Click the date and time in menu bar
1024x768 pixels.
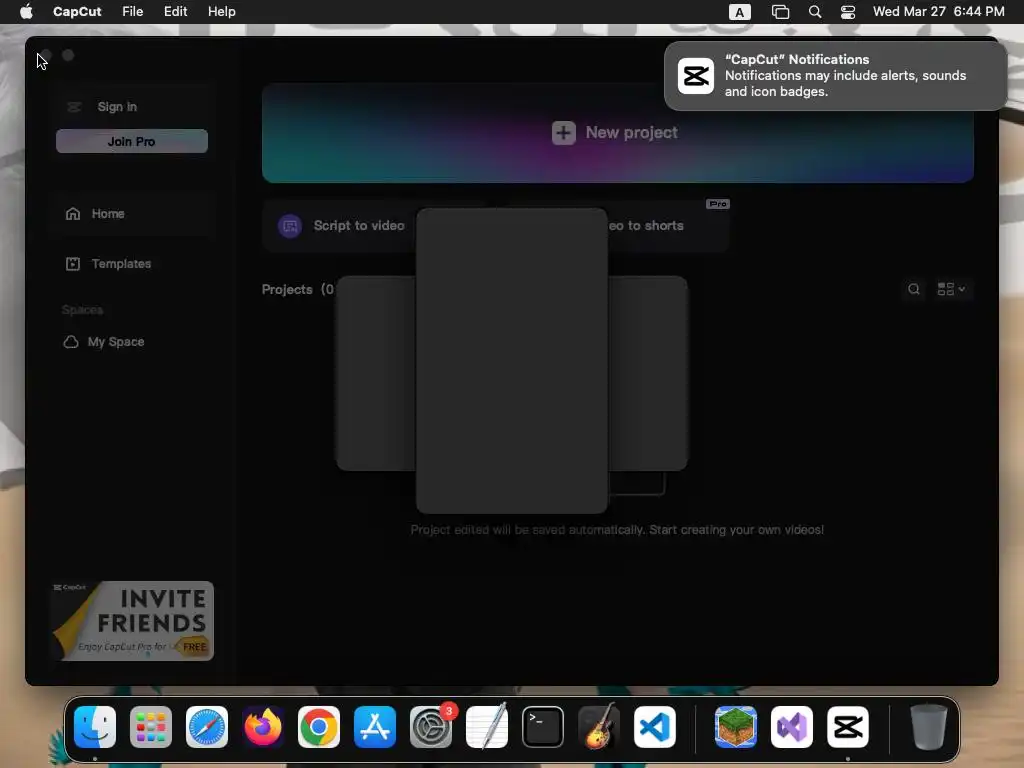tap(938, 12)
